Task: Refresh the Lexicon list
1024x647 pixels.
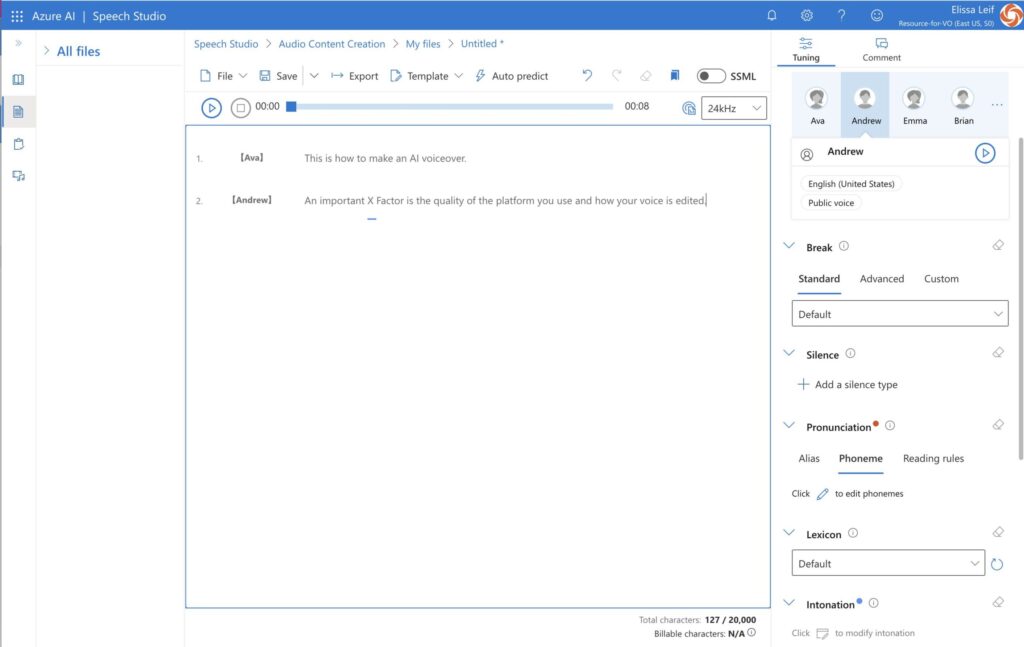Action: tap(997, 564)
